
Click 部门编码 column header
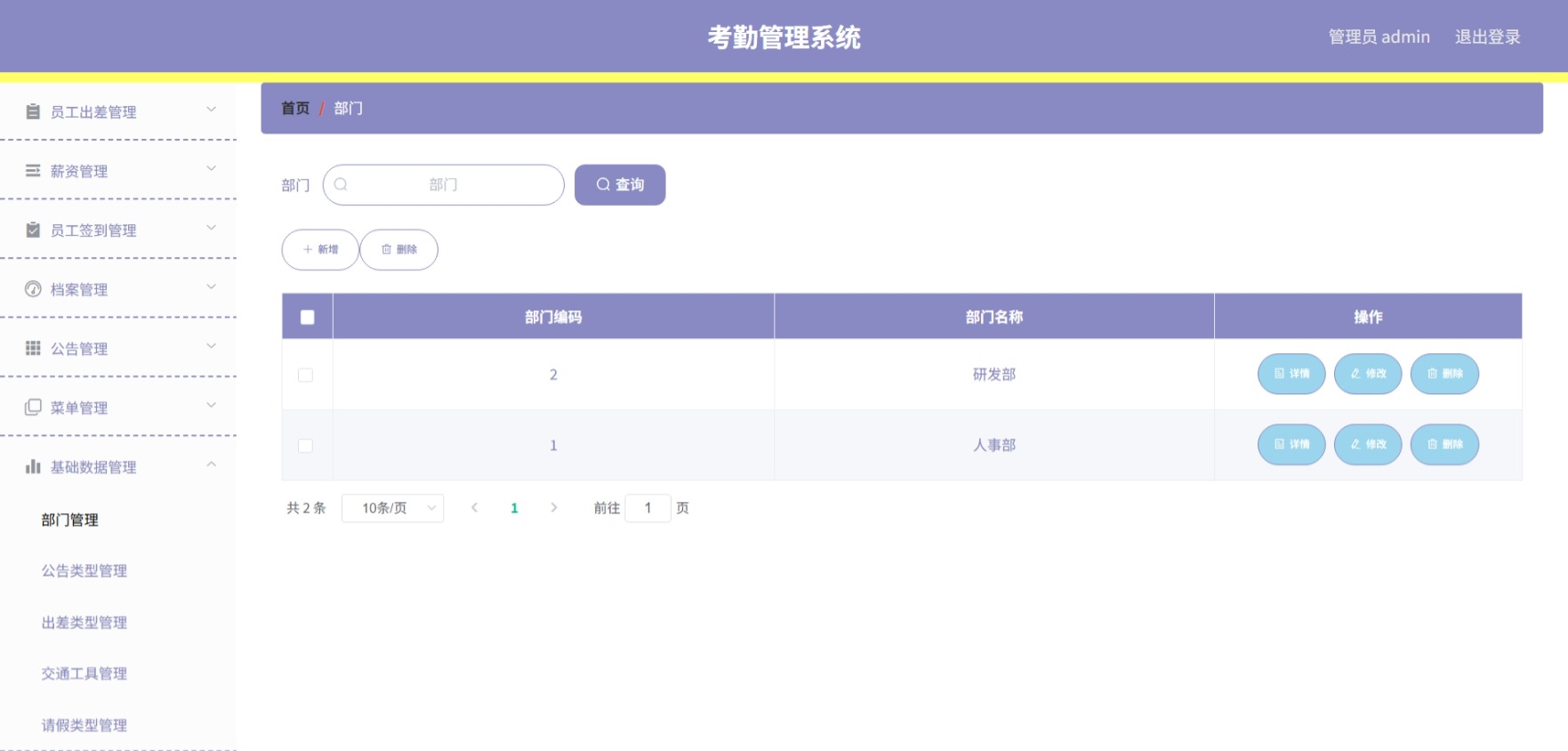coord(553,317)
